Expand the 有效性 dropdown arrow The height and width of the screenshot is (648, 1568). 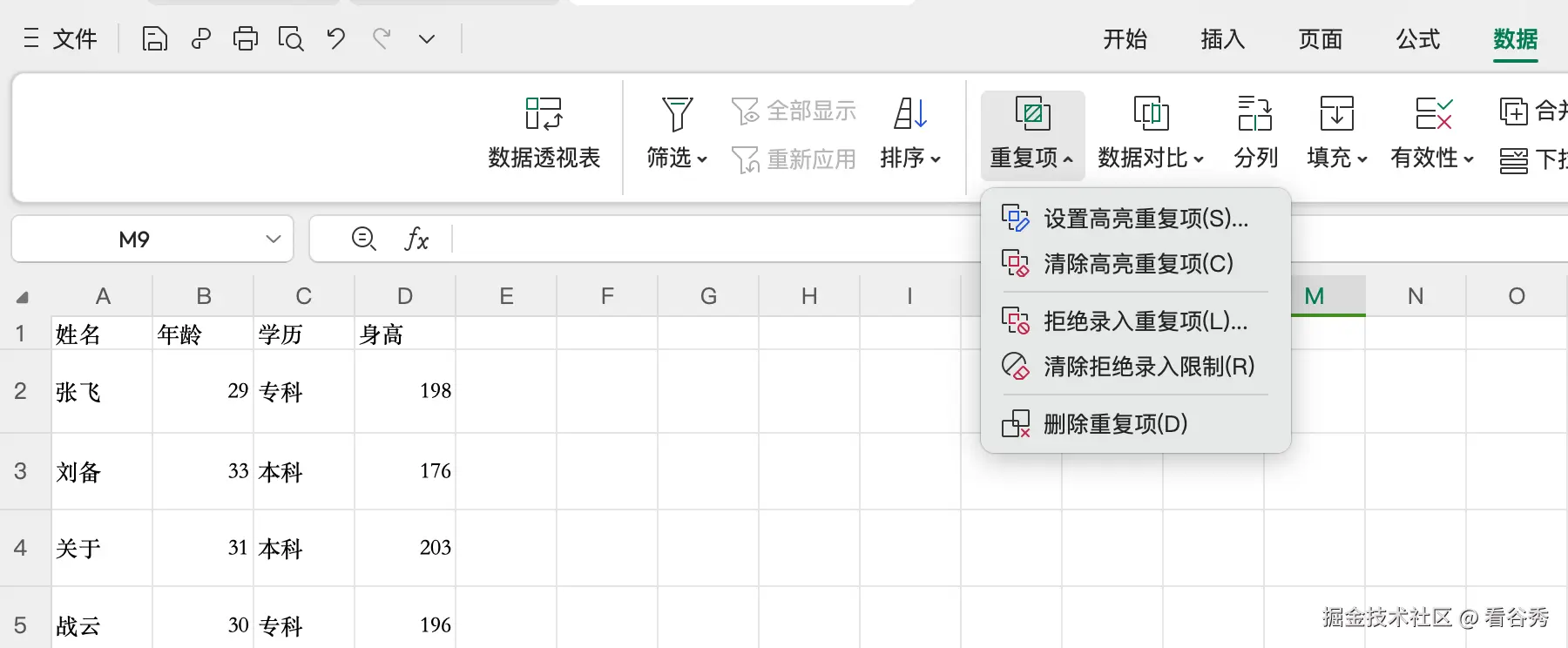(1469, 159)
